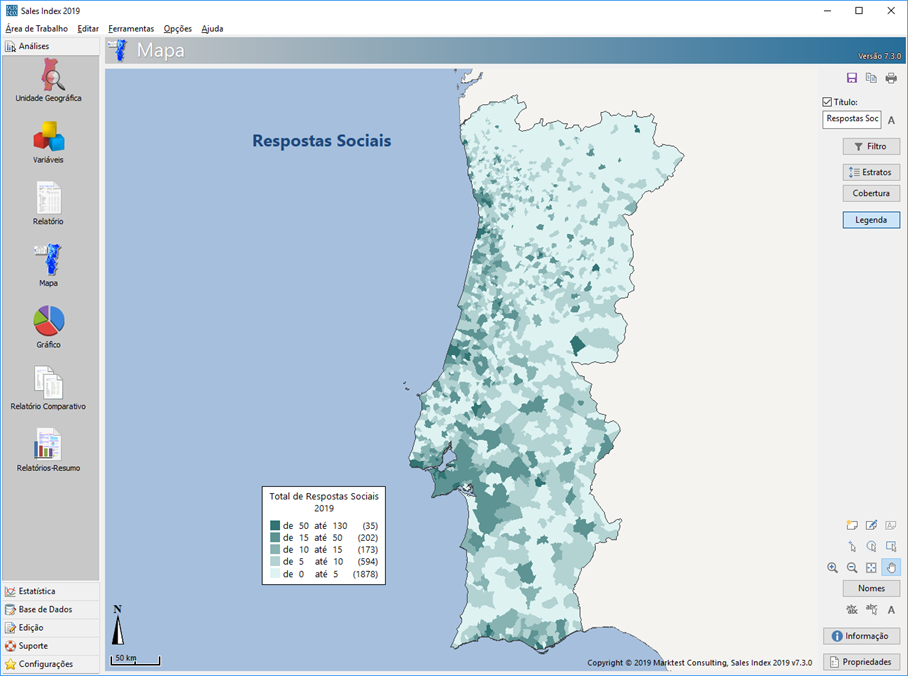This screenshot has height=676, width=908.
Task: Open the Ferramentas menu
Action: [131, 29]
